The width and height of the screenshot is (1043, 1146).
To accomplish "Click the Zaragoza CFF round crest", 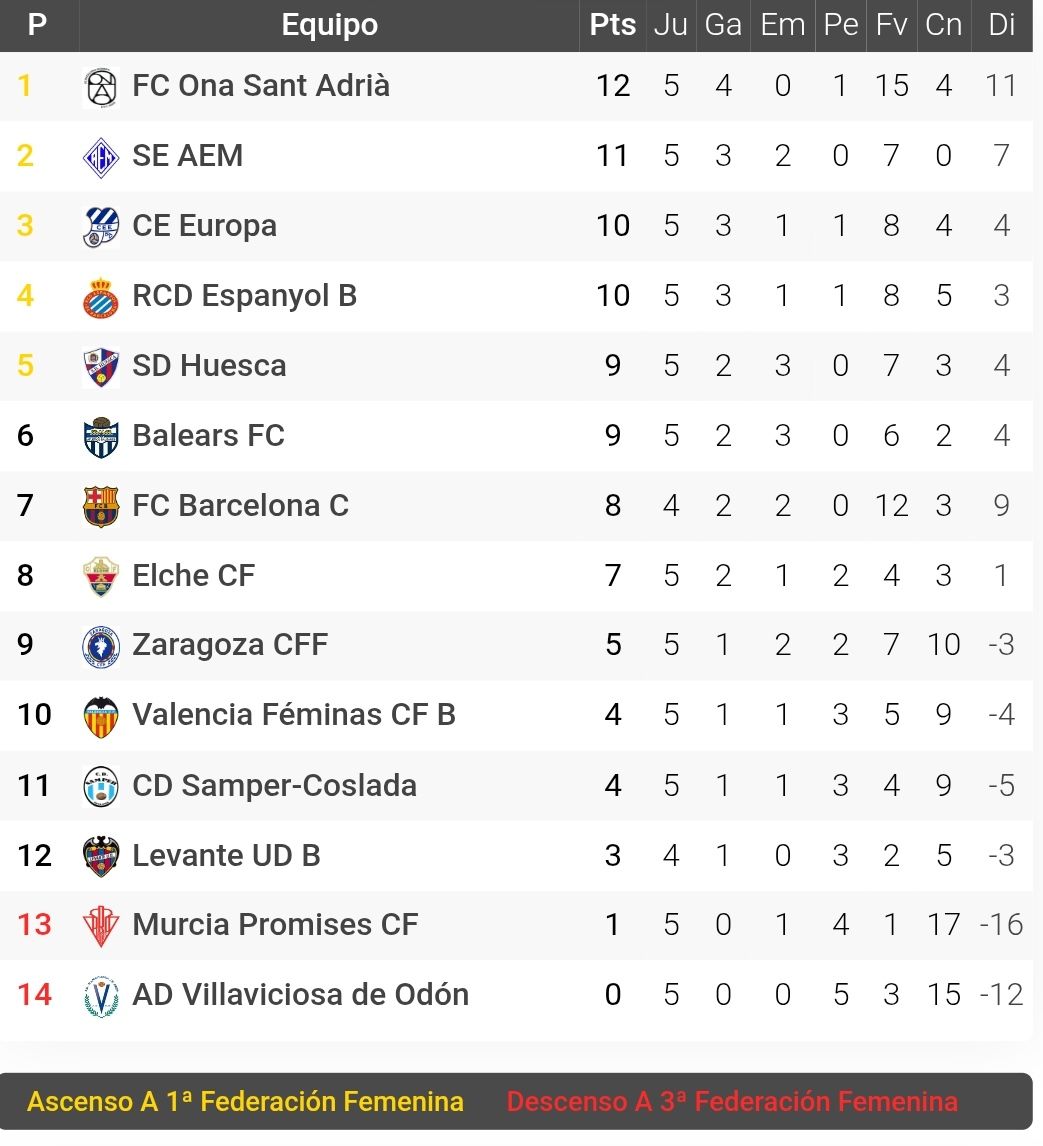I will tap(101, 647).
